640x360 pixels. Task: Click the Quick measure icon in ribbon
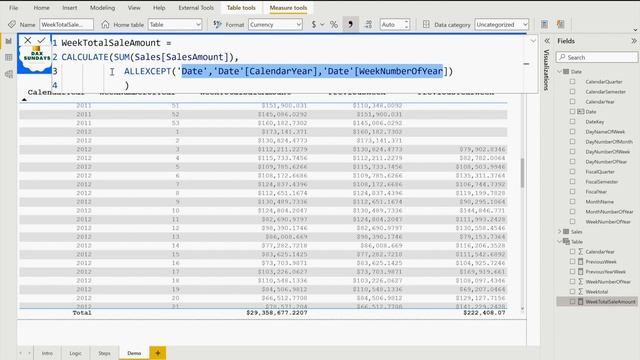click(x=561, y=24)
